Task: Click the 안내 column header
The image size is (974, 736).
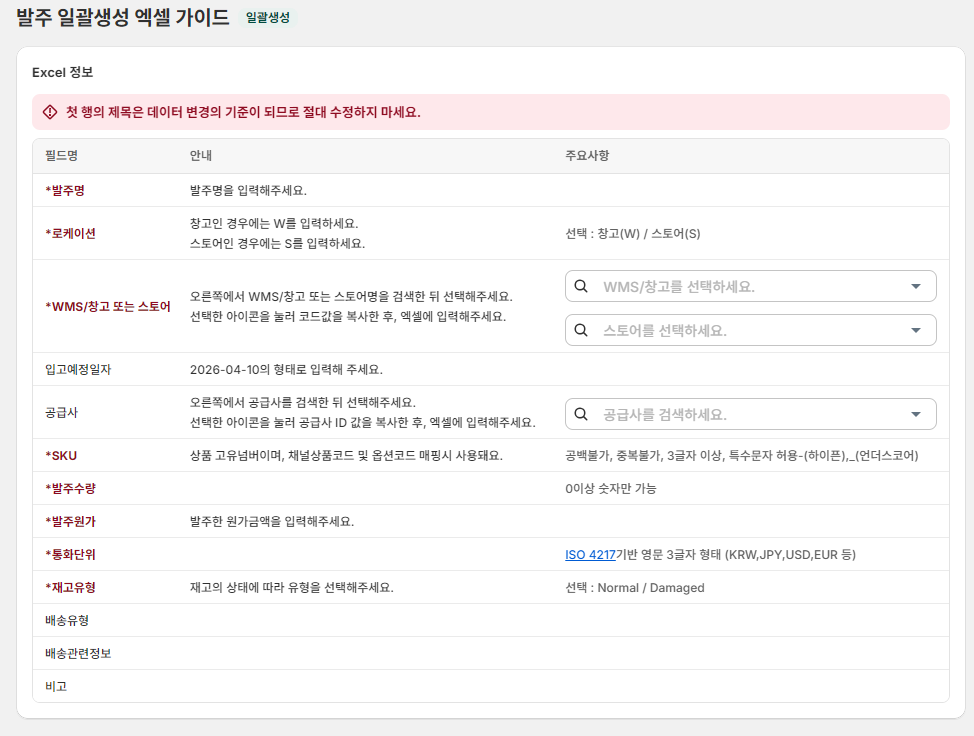Action: pyautogui.click(x=201, y=155)
